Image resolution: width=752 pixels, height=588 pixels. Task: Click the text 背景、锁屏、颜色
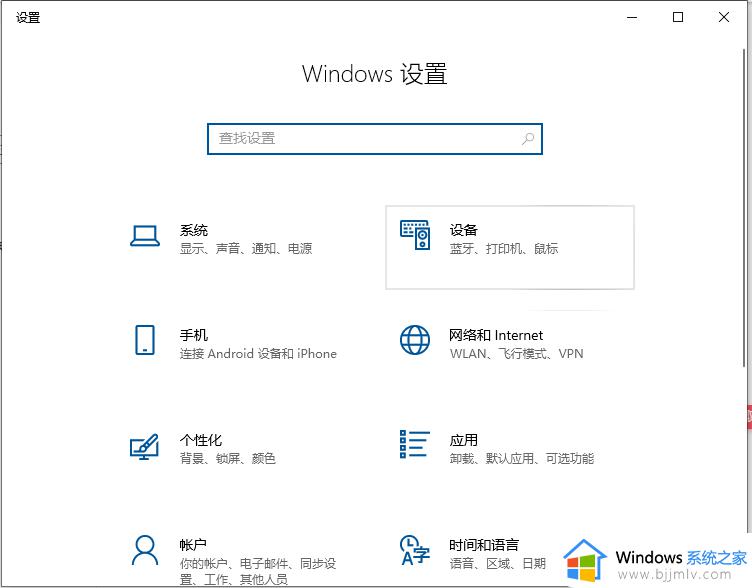[228, 459]
